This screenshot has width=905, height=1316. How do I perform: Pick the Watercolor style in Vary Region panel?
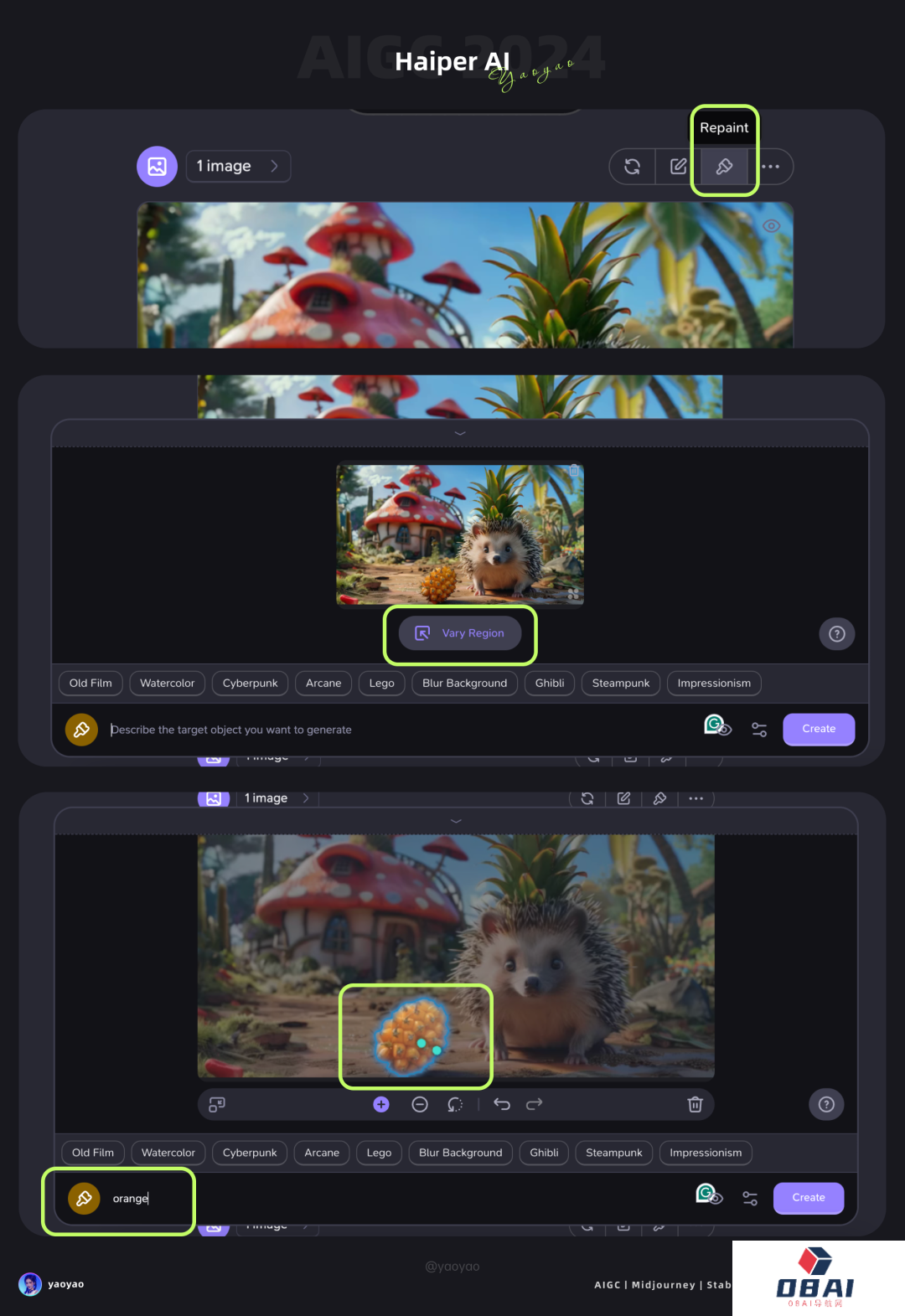[x=167, y=684]
